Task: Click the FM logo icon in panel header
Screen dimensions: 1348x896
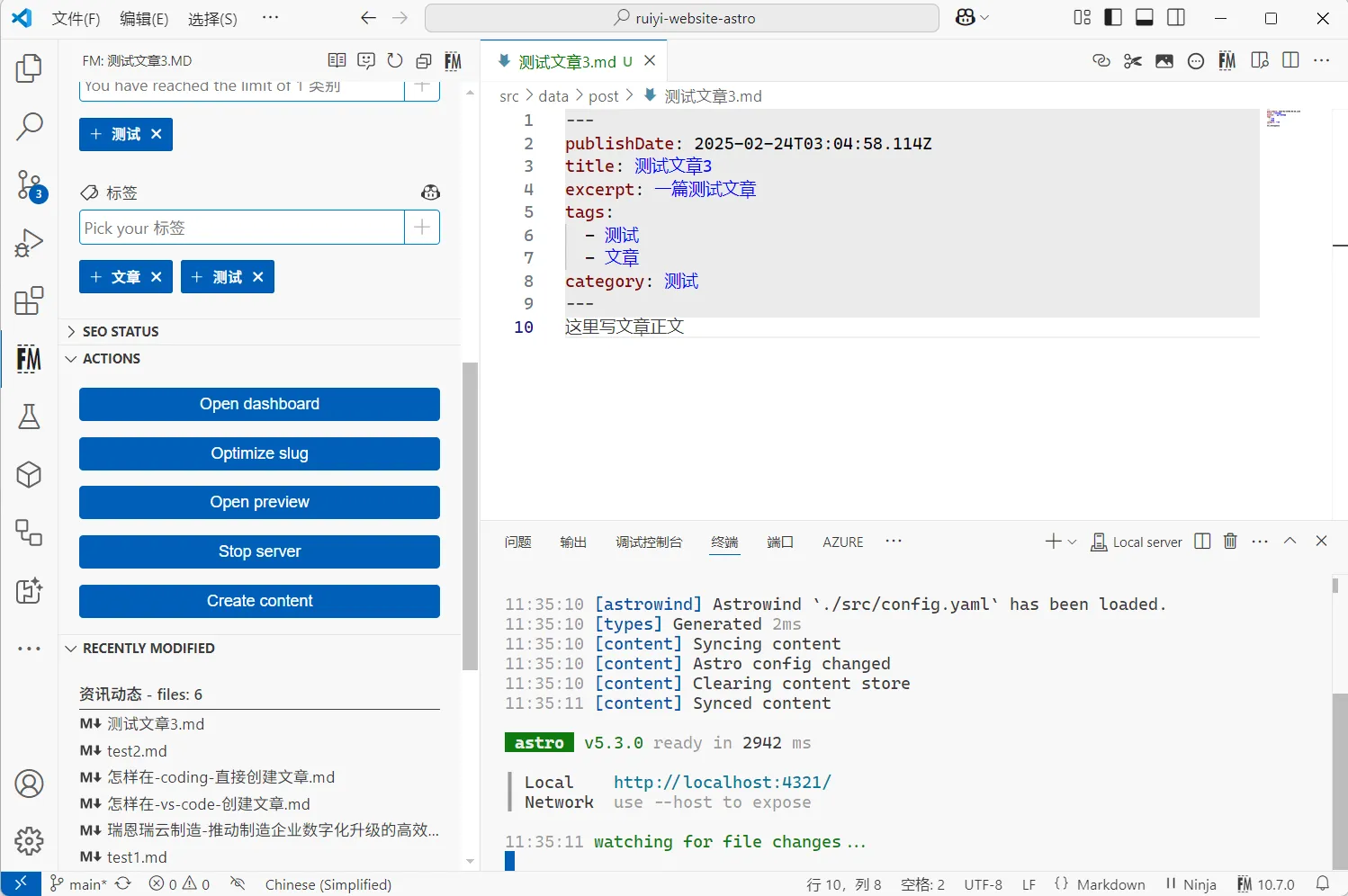Action: 453,60
